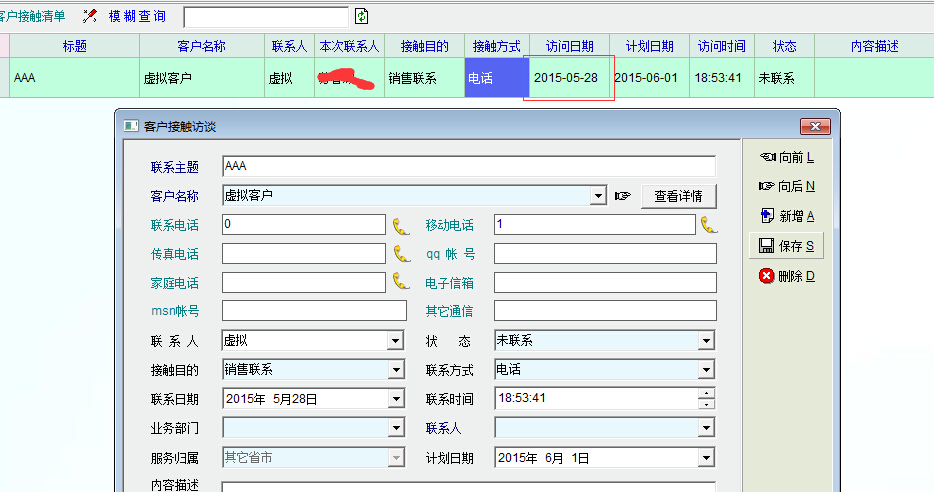
Task: Click the 访问日期 column header
Action: [x=569, y=47]
